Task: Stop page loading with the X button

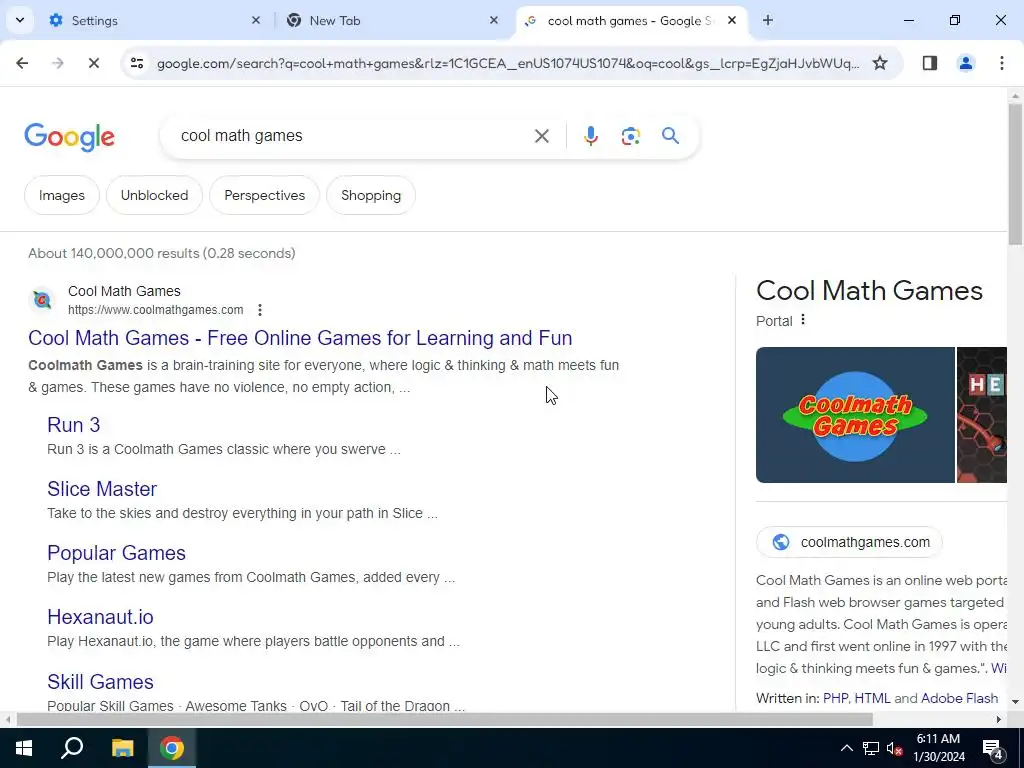Action: [x=93, y=63]
